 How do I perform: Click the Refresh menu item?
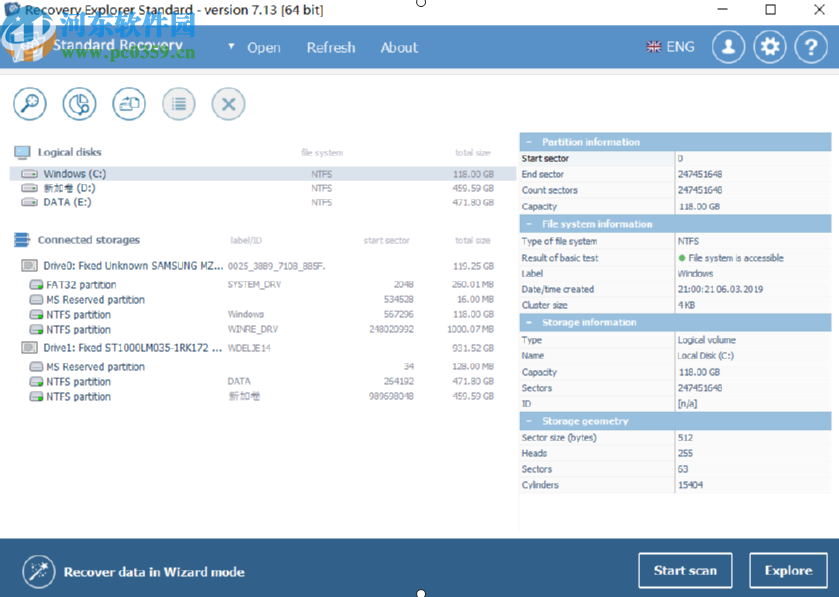pos(330,47)
